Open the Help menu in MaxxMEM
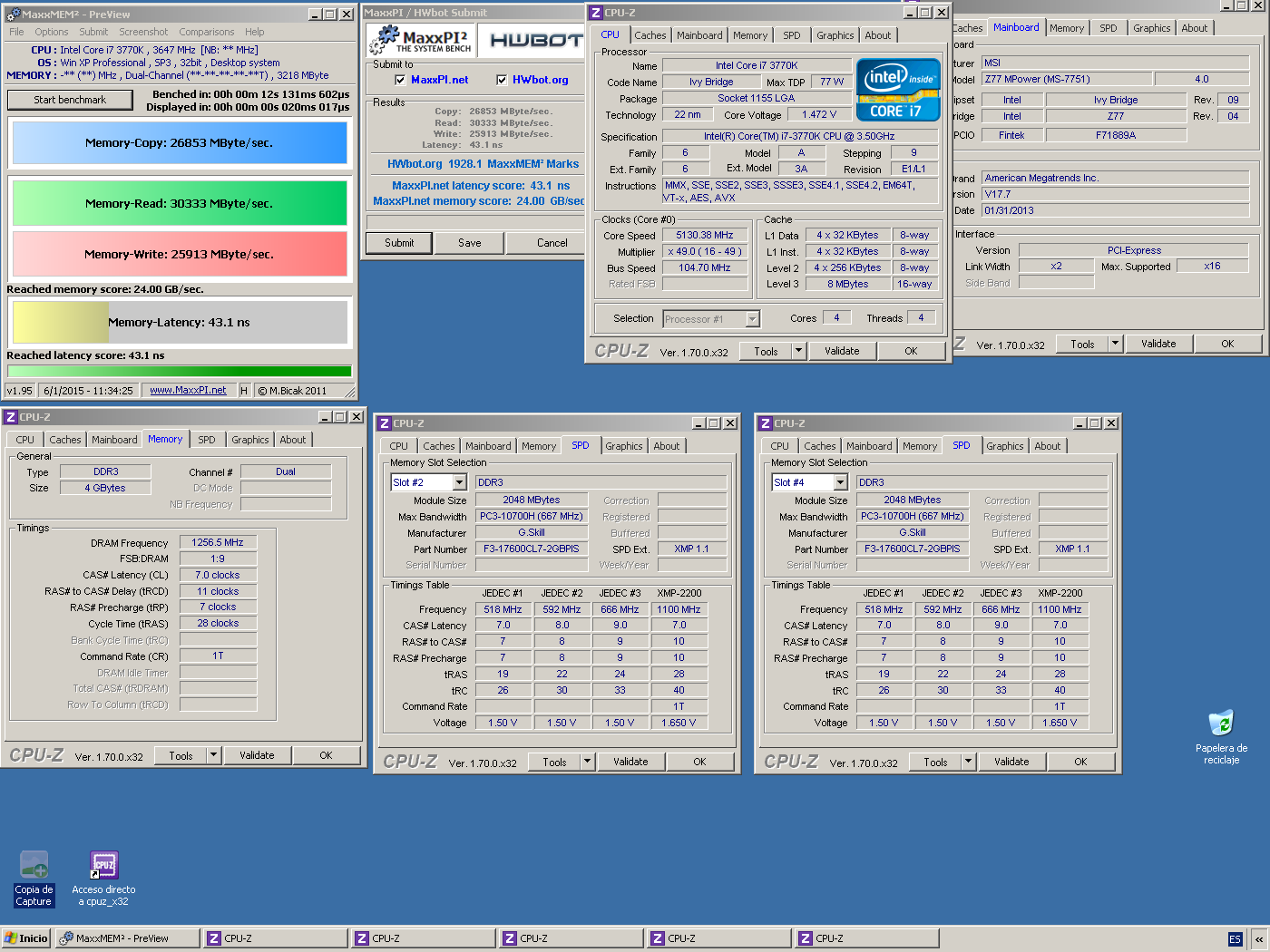Image resolution: width=1270 pixels, height=952 pixels. 255,32
